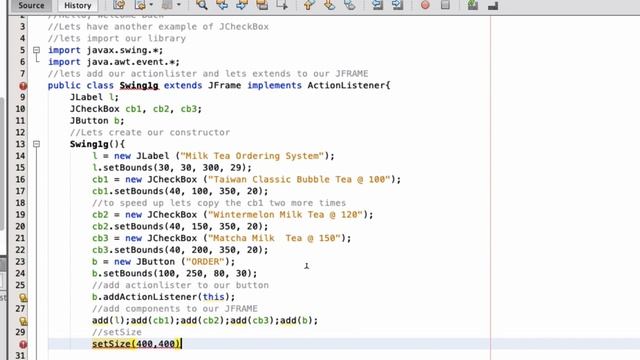Start macro recording red circle icon

click(425, 5)
